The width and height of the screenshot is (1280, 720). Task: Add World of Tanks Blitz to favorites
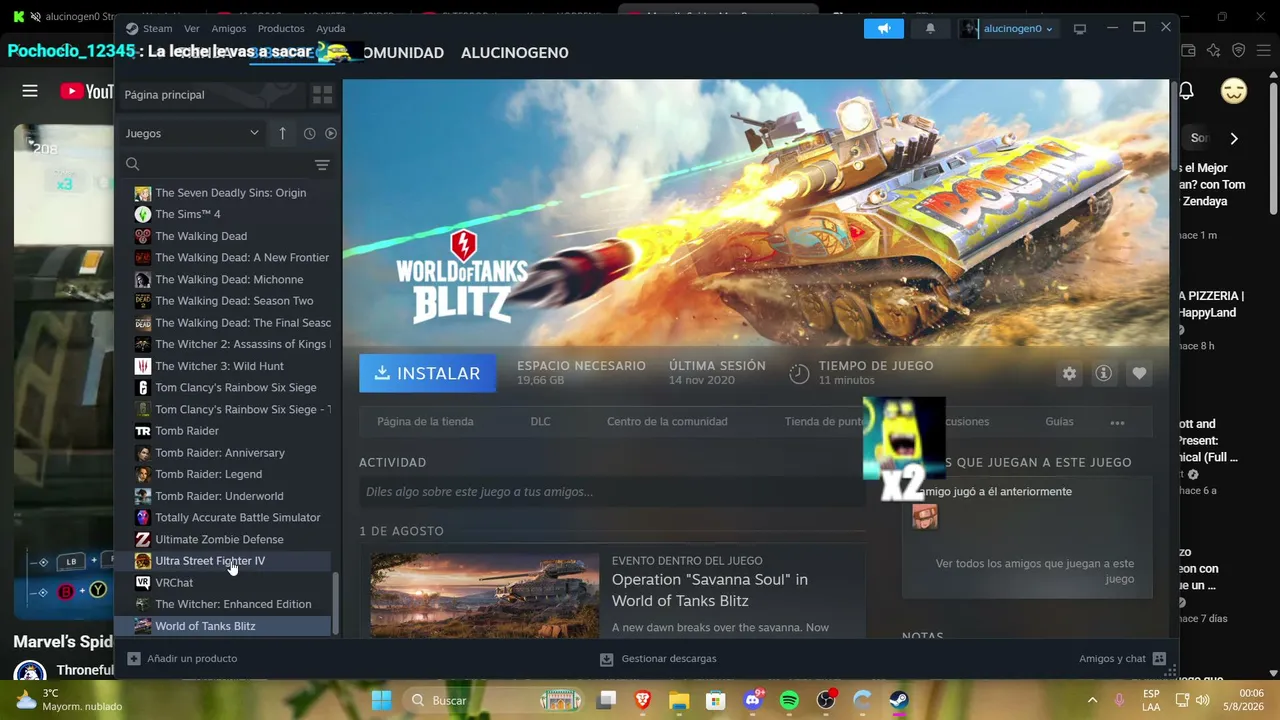tap(1139, 373)
